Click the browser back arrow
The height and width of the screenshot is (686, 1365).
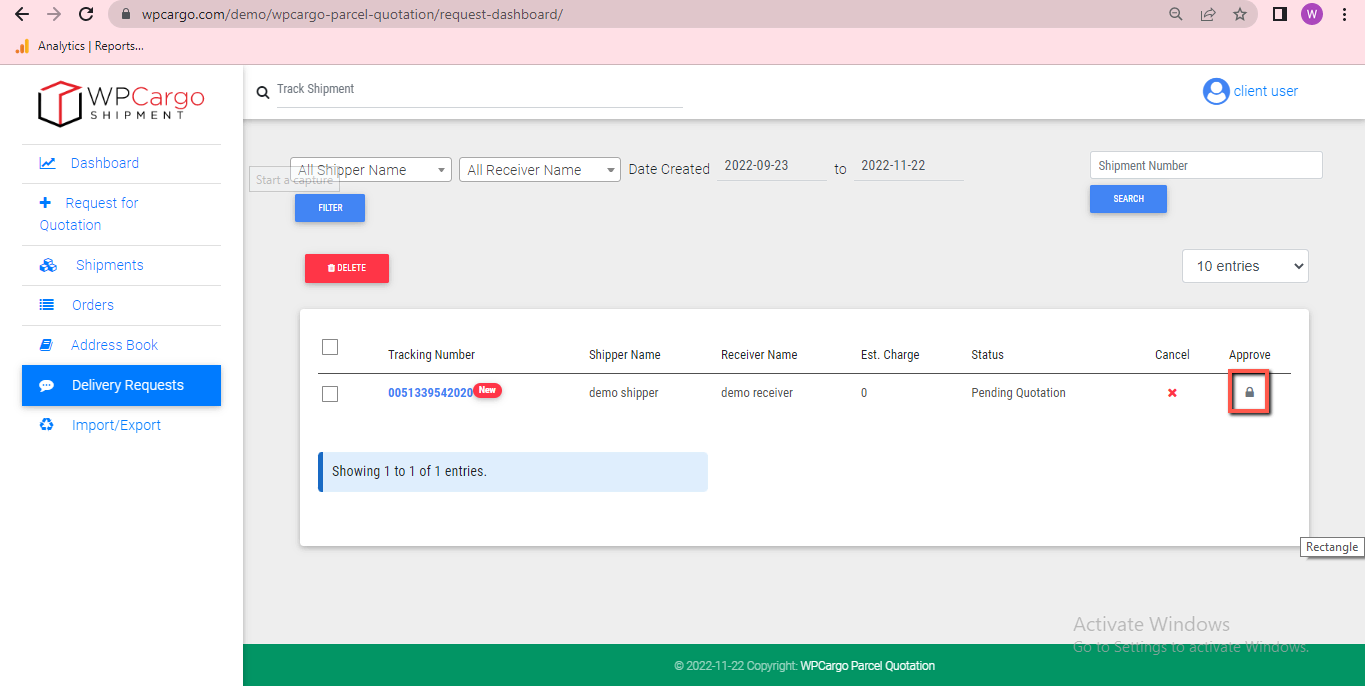(22, 14)
